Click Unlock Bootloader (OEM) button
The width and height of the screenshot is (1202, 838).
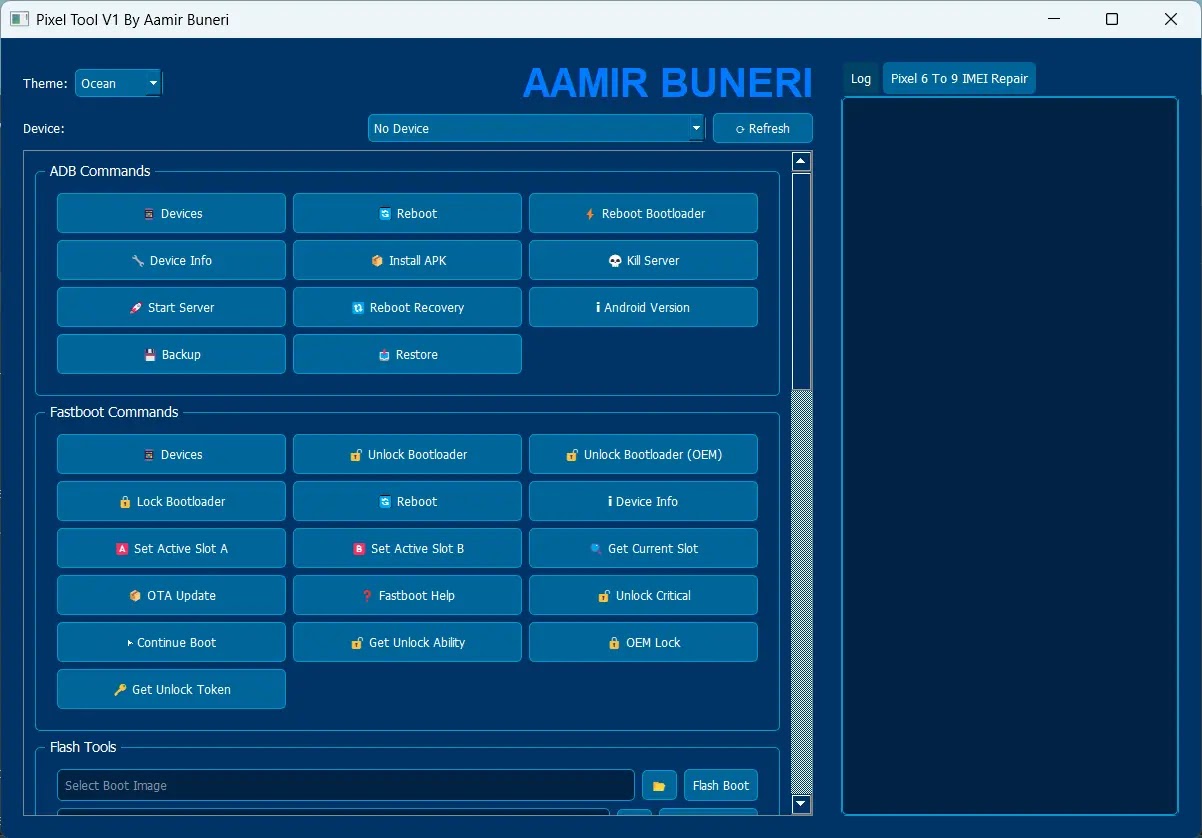point(643,454)
